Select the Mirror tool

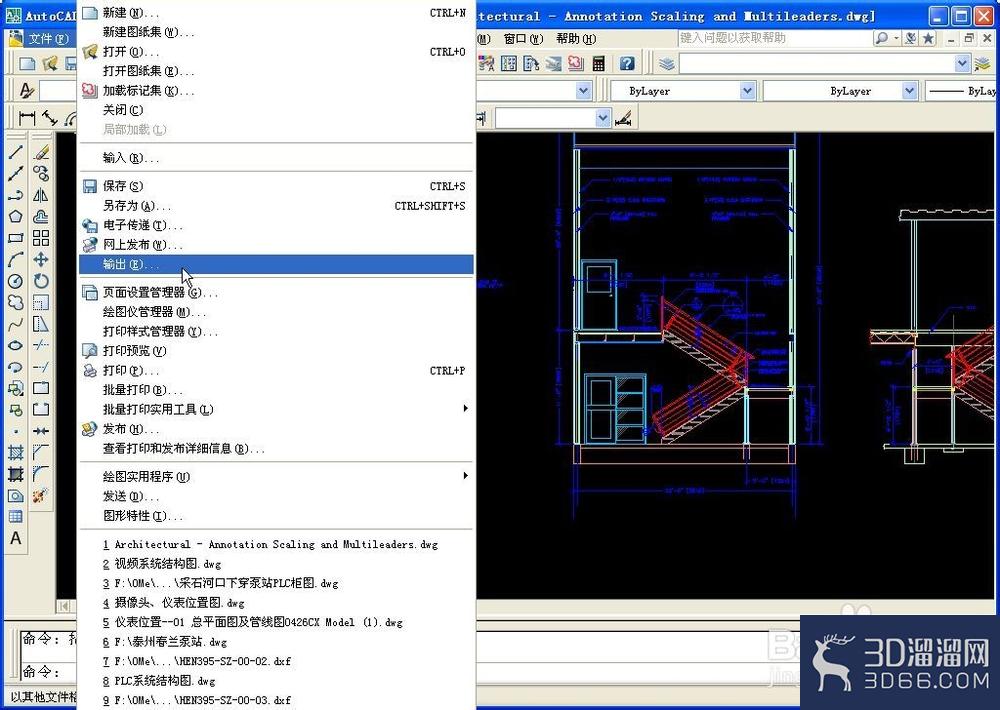pyautogui.click(x=41, y=195)
